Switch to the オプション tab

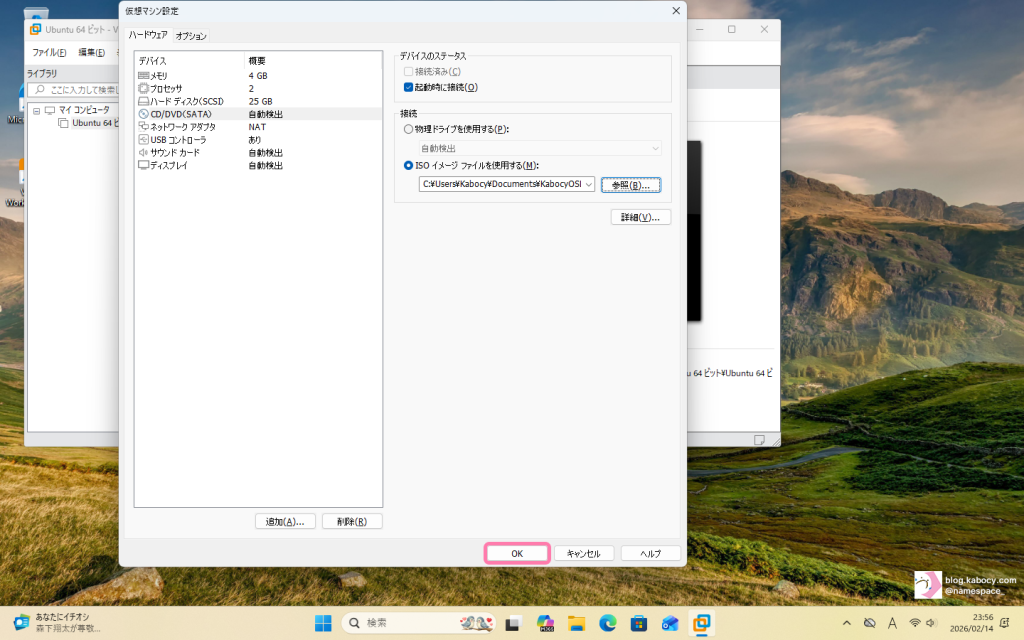point(191,36)
